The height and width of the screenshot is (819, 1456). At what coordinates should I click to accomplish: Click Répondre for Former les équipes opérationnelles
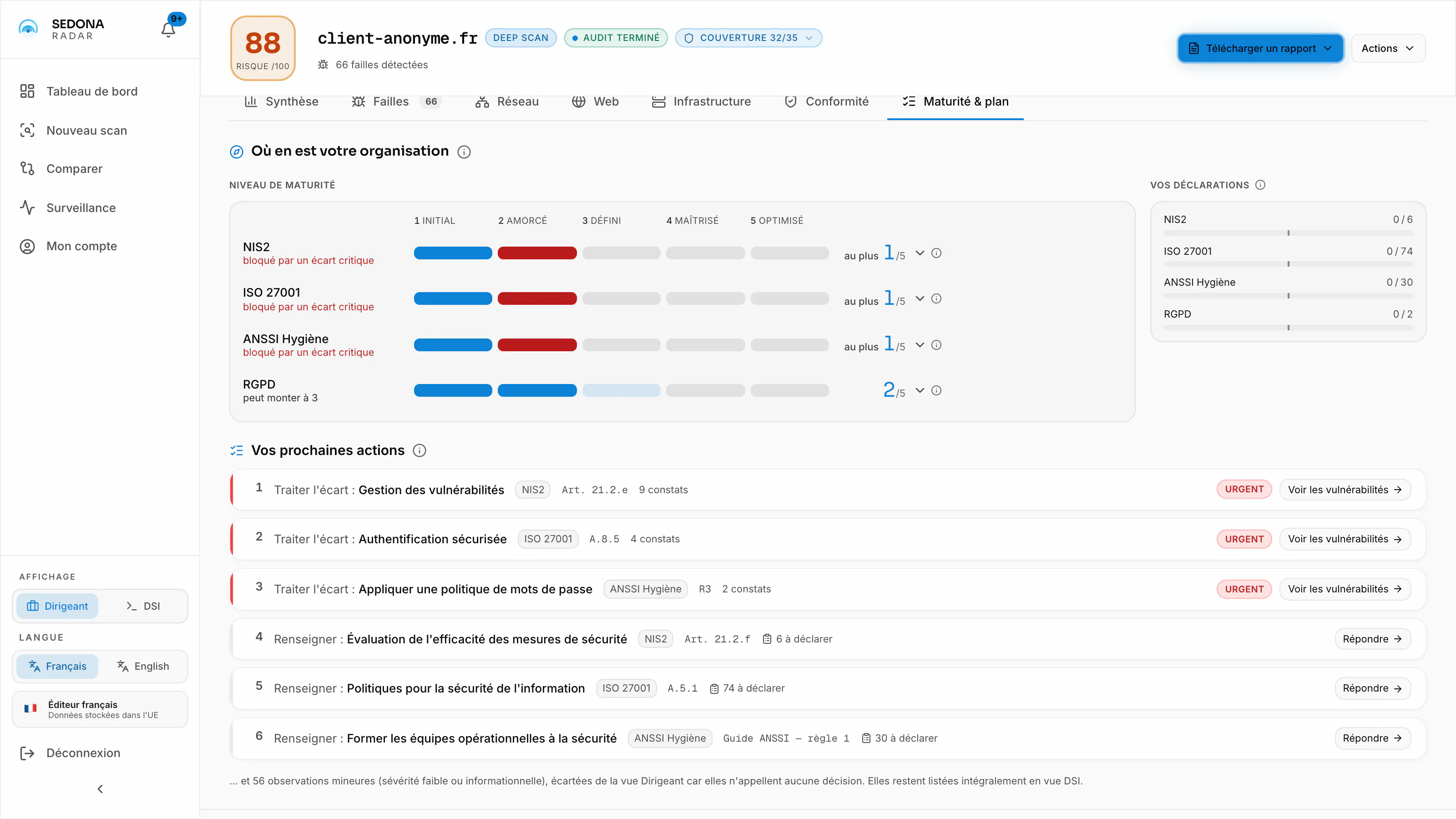[1372, 738]
